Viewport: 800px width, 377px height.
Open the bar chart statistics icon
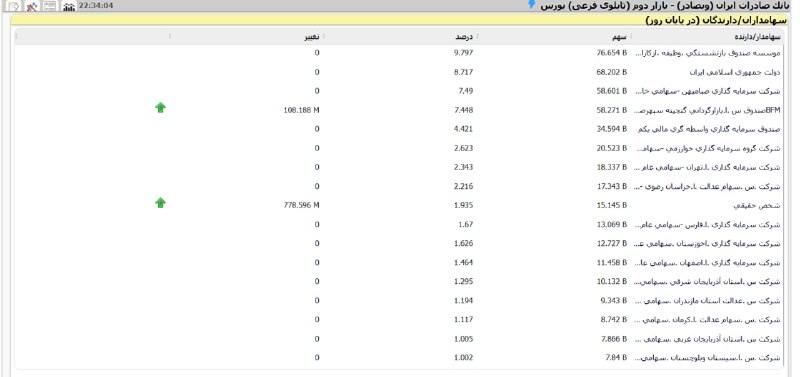click(x=69, y=6)
